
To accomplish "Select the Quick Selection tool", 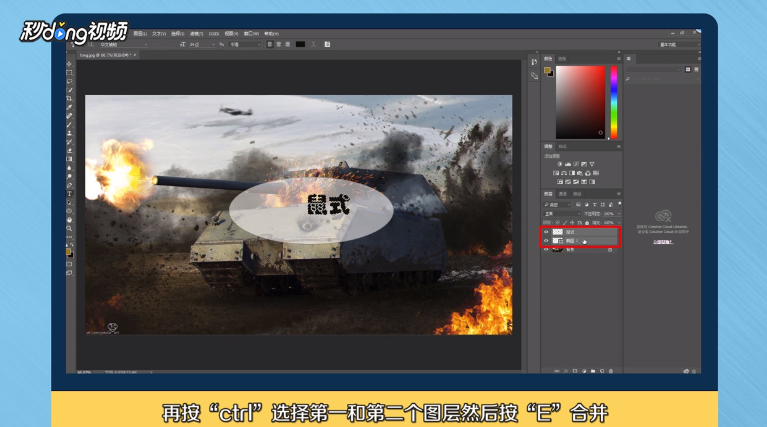I will click(69, 90).
